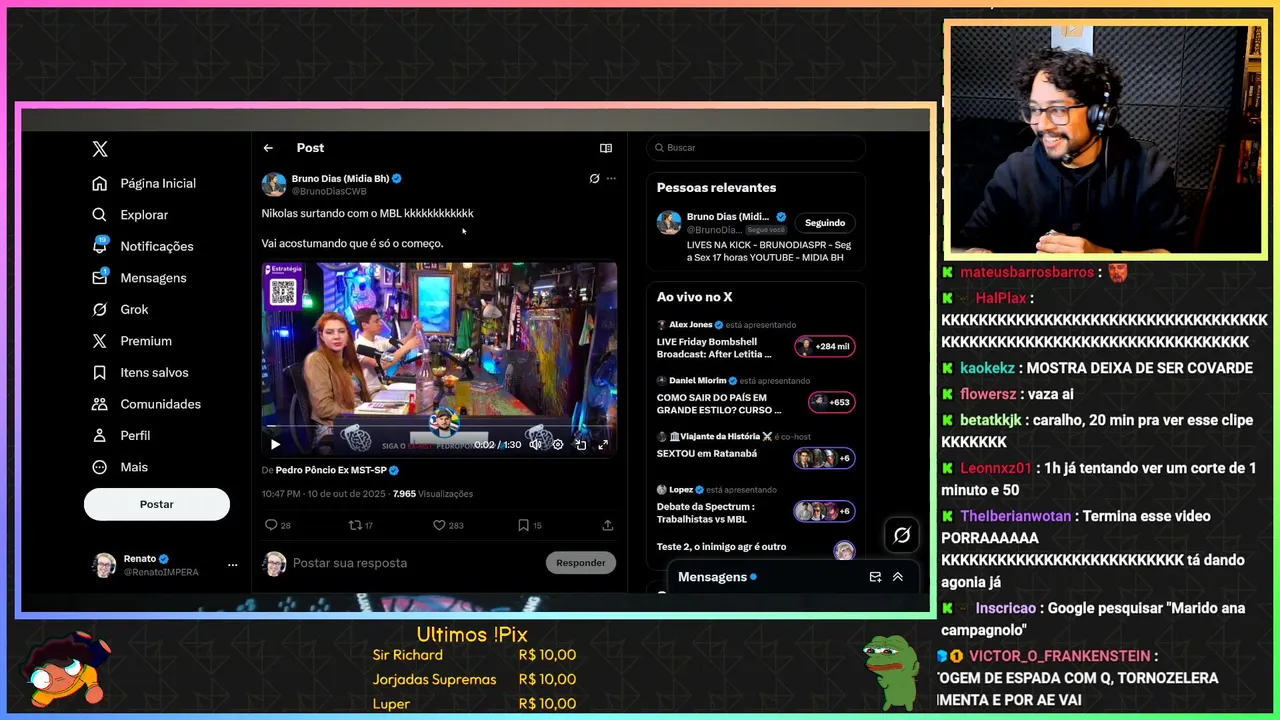Click Renato's avatar in the sidebar

[104, 565]
